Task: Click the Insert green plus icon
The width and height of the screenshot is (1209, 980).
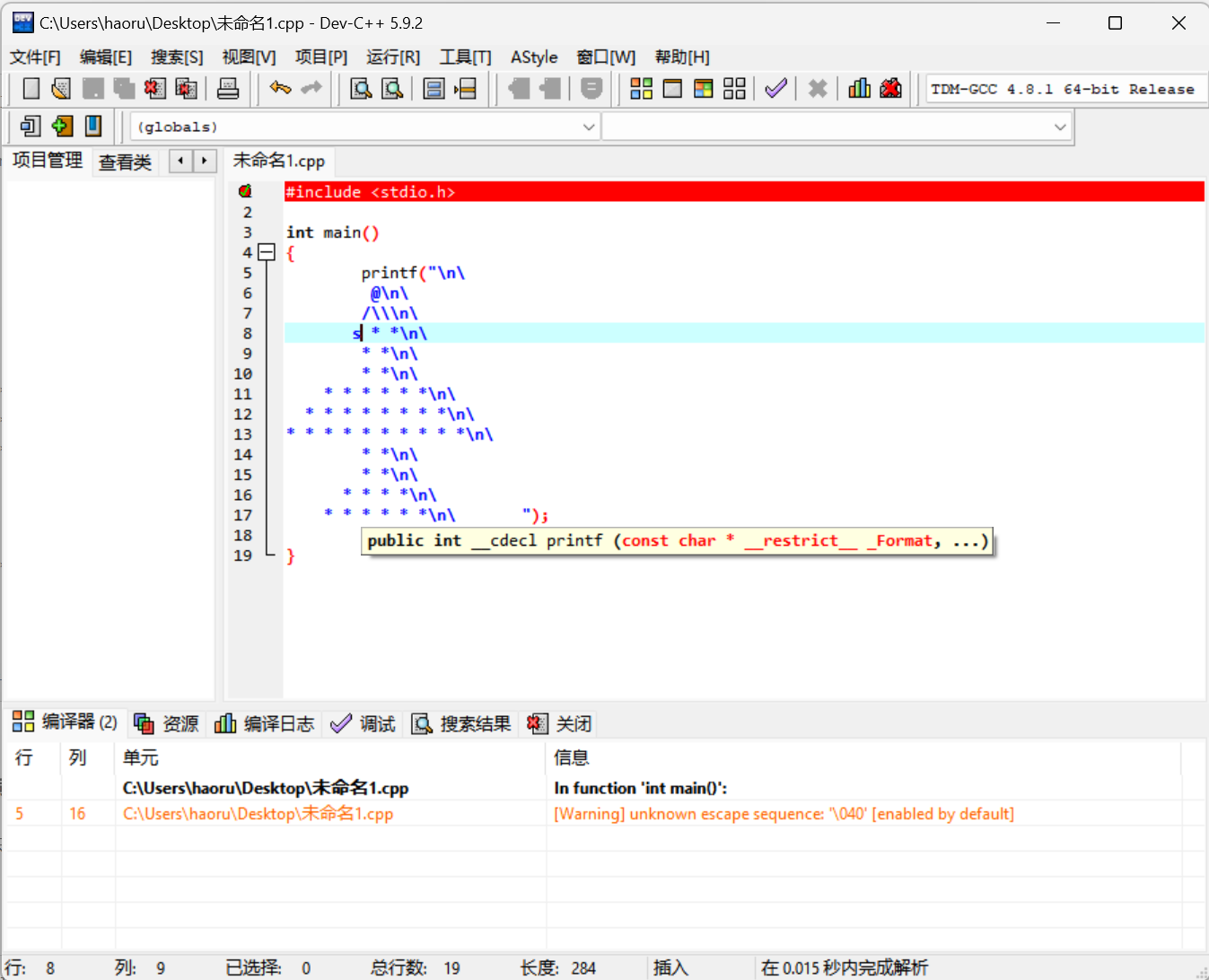Action: [x=62, y=126]
